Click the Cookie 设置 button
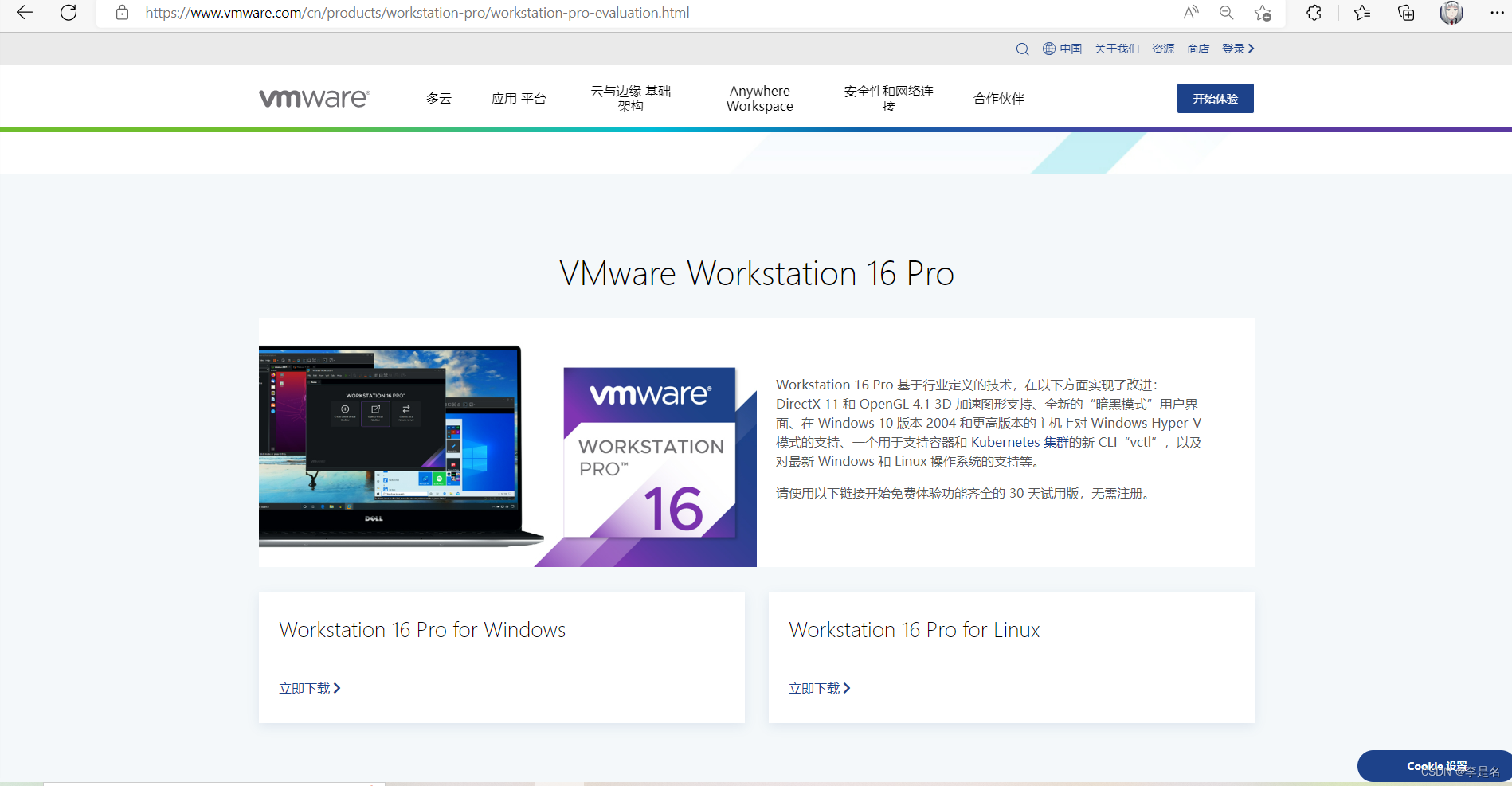Image resolution: width=1512 pixels, height=786 pixels. tap(1436, 766)
